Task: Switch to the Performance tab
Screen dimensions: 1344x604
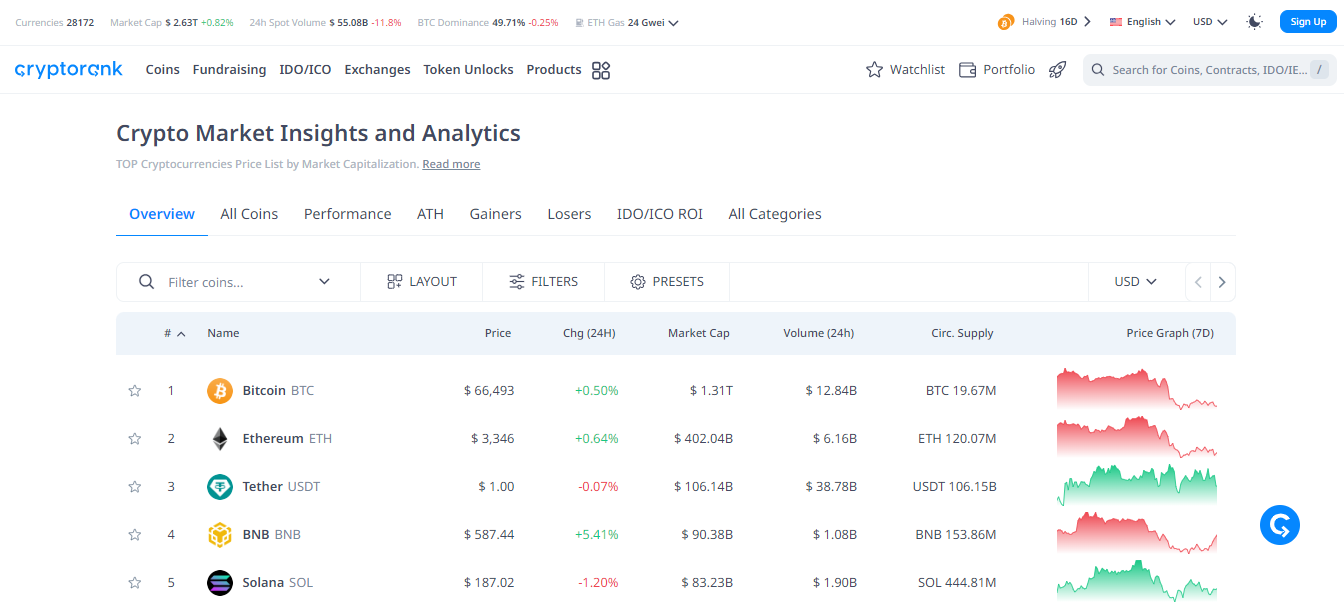Action: 347,214
